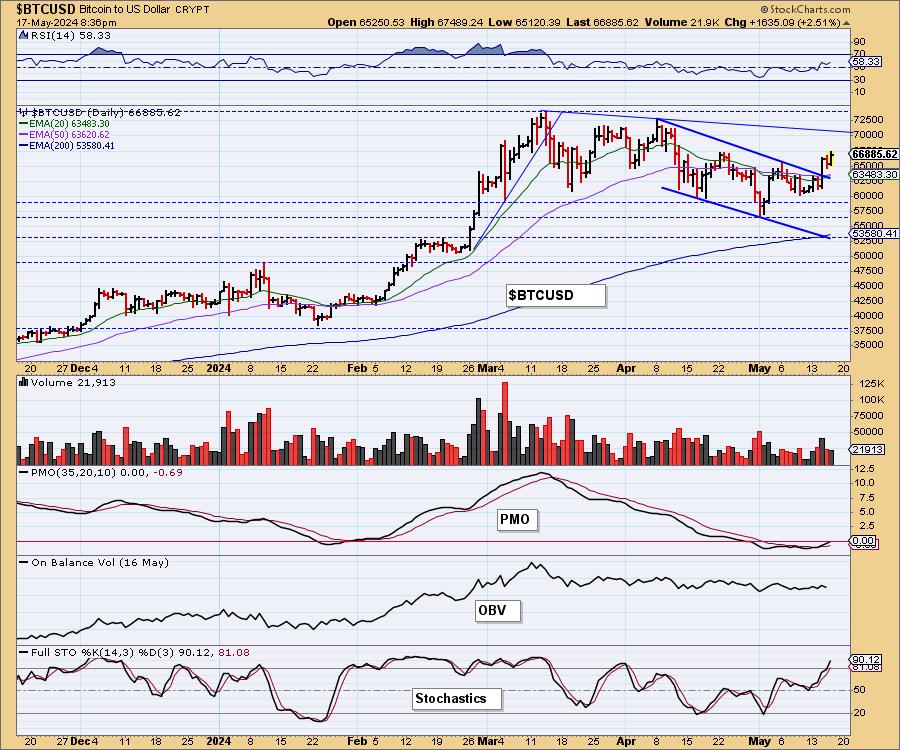
Task: Click the line icon before Full STO legend
Action: pyautogui.click(x=24, y=652)
